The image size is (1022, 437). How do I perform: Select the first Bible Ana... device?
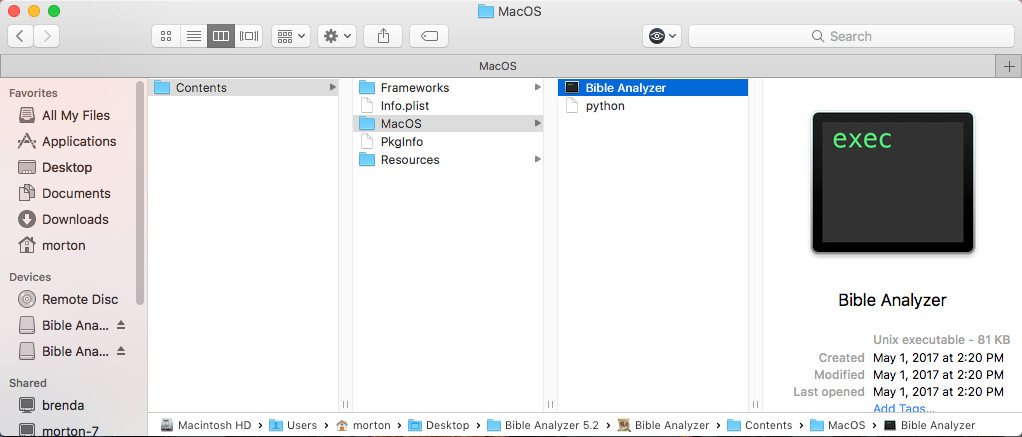65,325
